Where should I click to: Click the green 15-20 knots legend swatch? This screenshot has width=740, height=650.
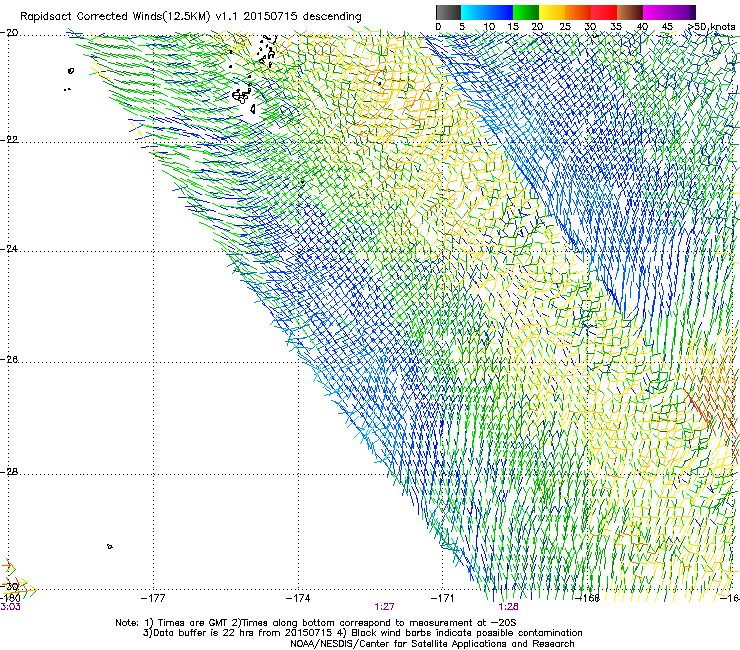pyautogui.click(x=526, y=12)
